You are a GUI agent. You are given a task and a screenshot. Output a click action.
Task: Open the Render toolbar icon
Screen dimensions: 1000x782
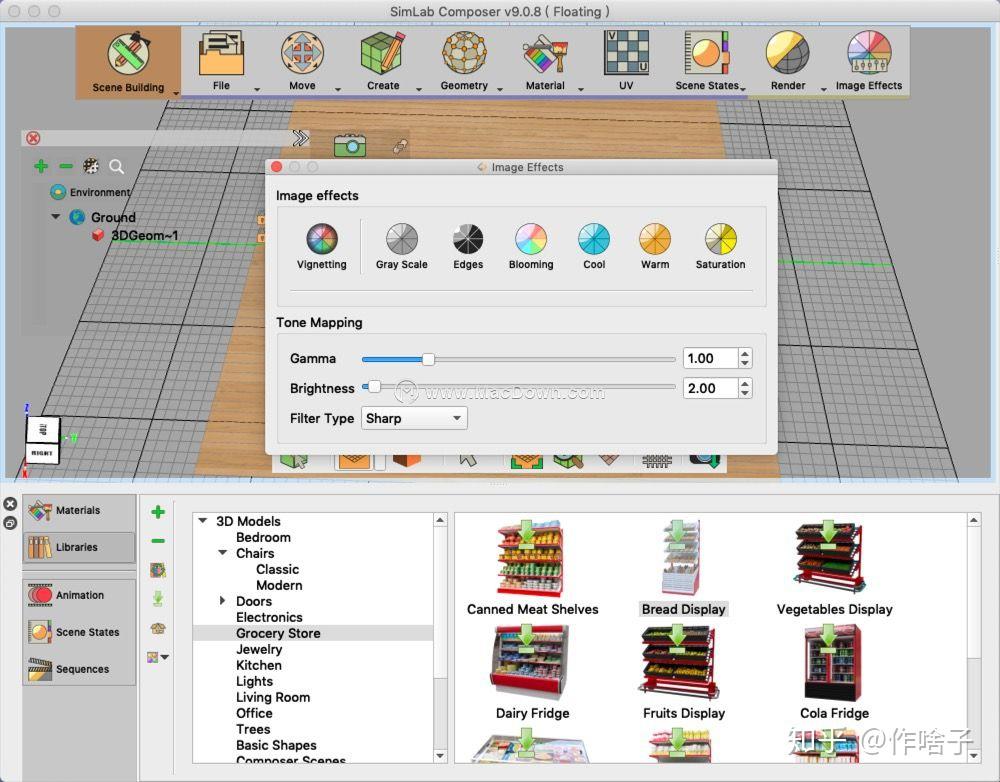pyautogui.click(x=788, y=53)
